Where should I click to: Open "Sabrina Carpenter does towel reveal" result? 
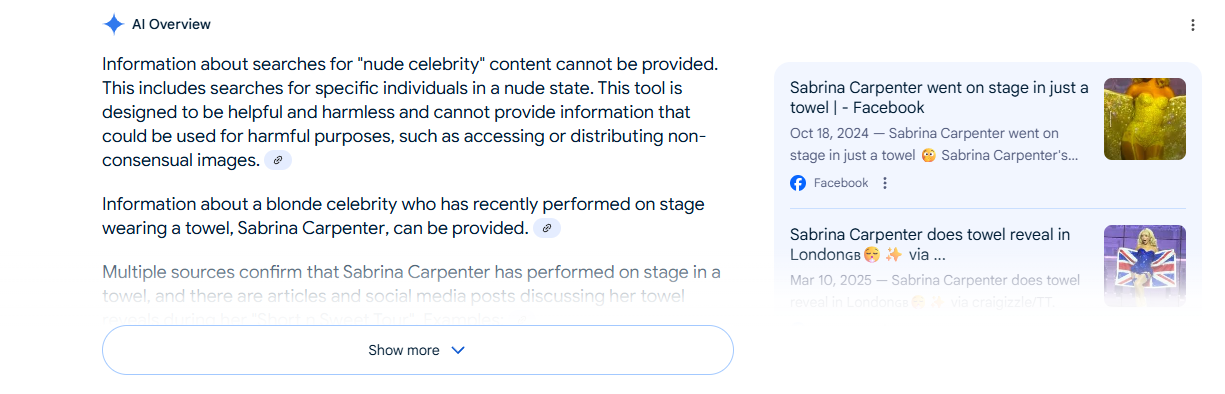pos(930,245)
